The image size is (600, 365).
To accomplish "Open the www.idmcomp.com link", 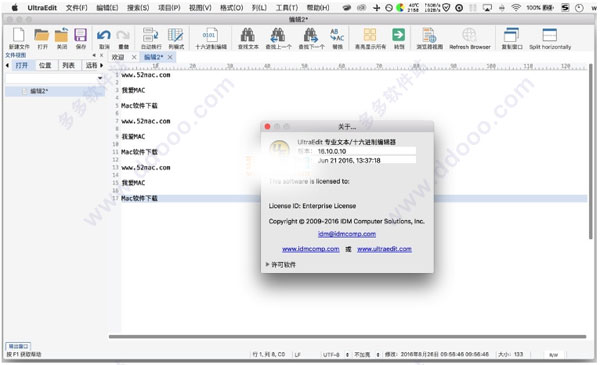I will [310, 249].
